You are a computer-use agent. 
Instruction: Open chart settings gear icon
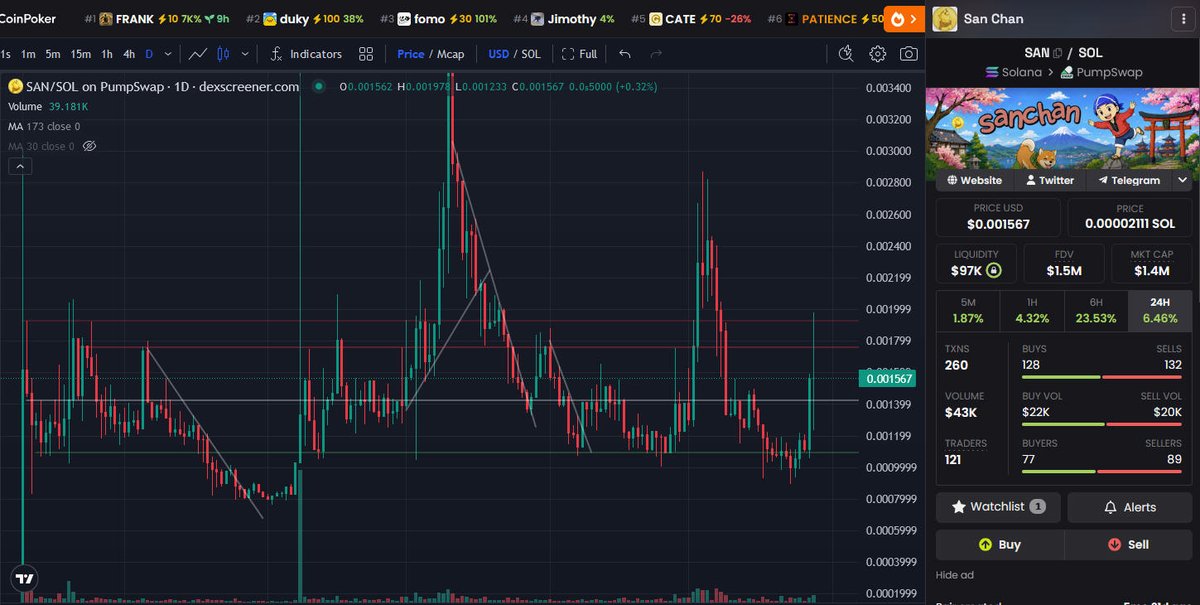click(877, 54)
